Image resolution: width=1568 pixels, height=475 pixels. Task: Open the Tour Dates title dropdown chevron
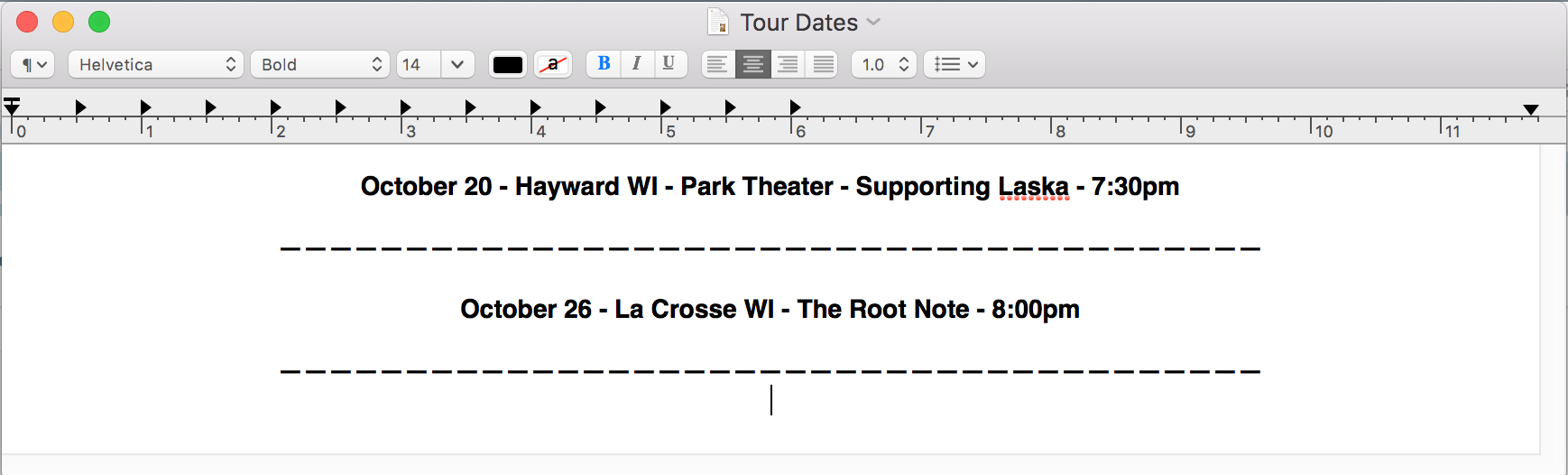tap(873, 22)
